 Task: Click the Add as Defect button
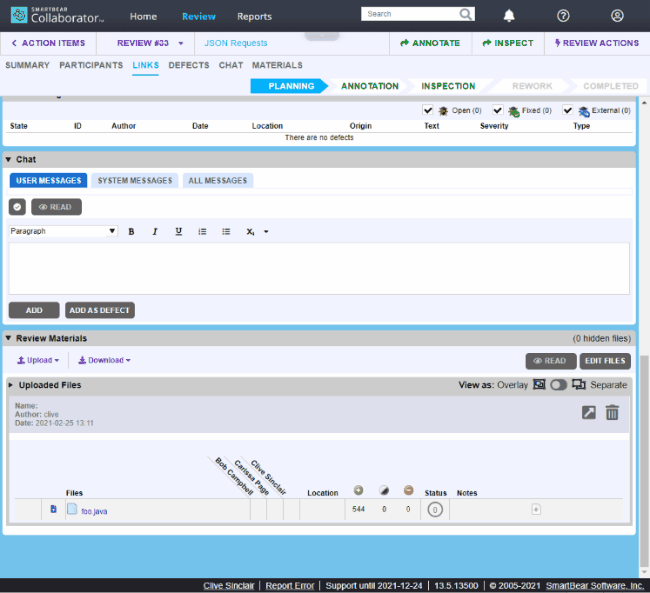click(x=100, y=310)
